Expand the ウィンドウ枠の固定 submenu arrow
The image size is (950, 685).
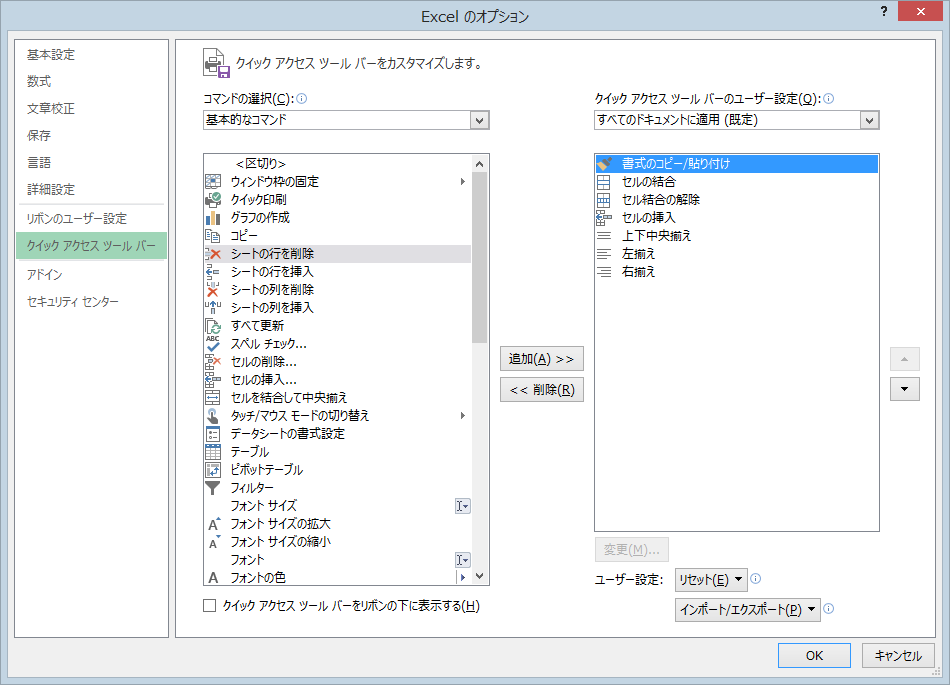(x=463, y=181)
